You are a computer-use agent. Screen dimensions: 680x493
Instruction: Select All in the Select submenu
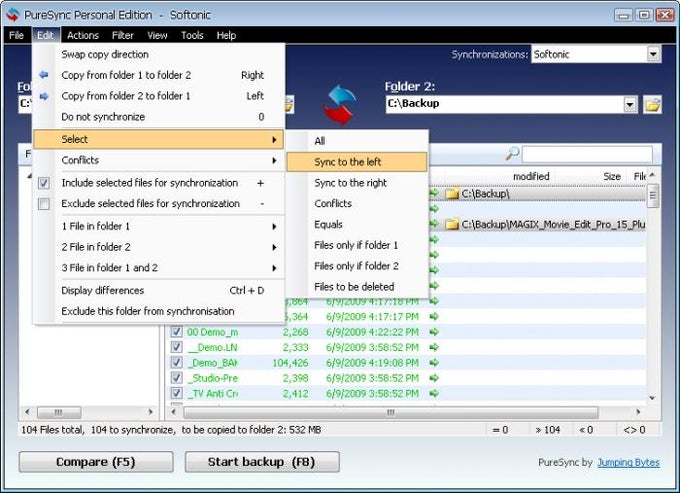click(x=357, y=141)
